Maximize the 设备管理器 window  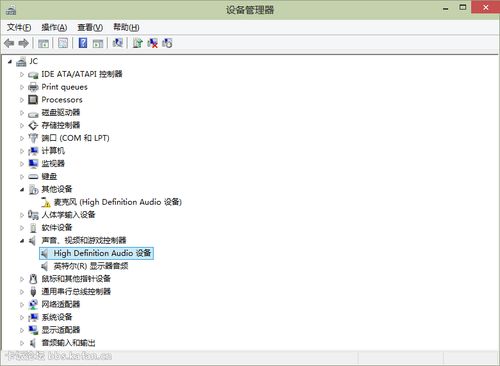[463, 7]
